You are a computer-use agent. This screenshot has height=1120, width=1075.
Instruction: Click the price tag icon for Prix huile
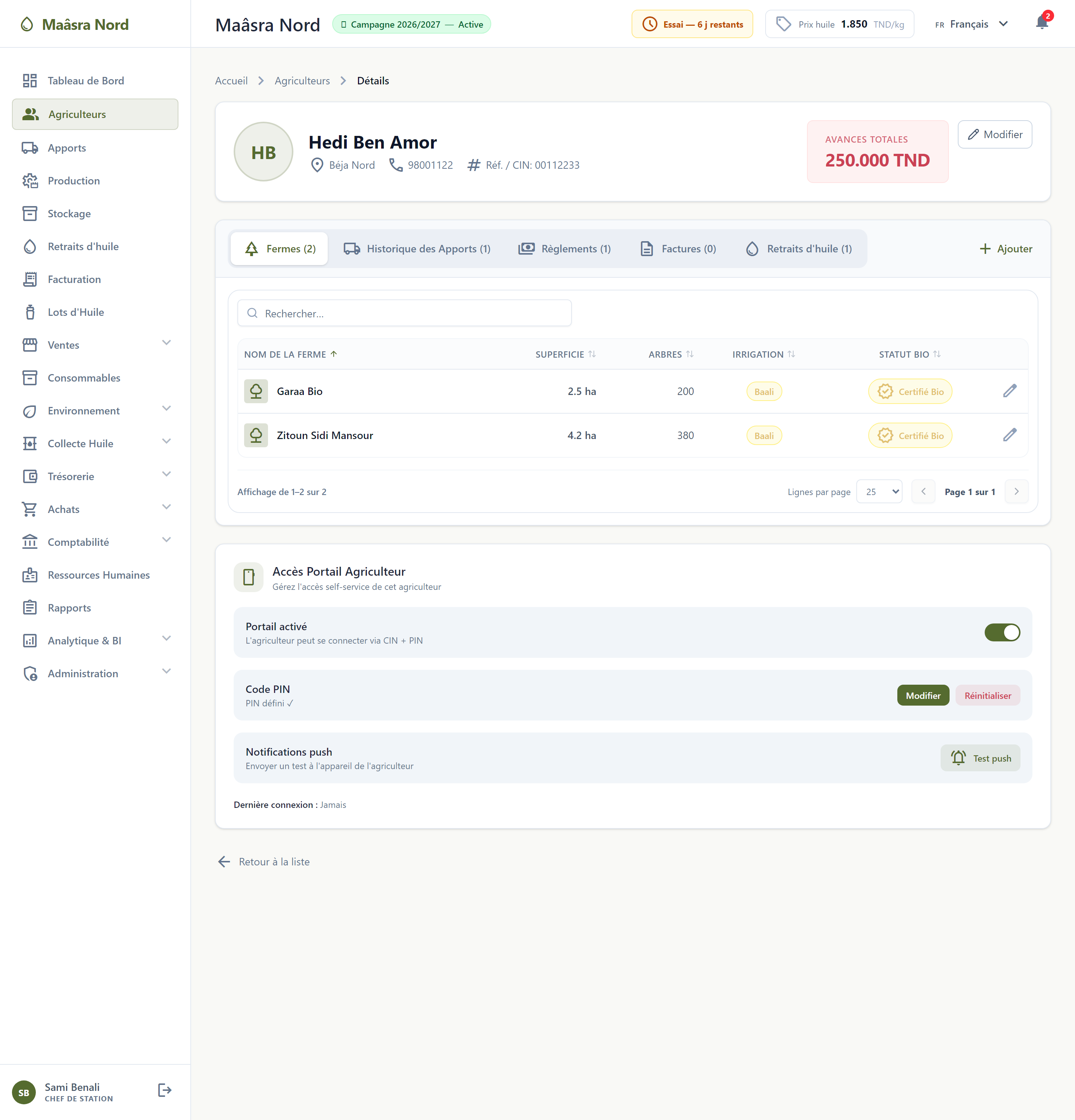[784, 24]
